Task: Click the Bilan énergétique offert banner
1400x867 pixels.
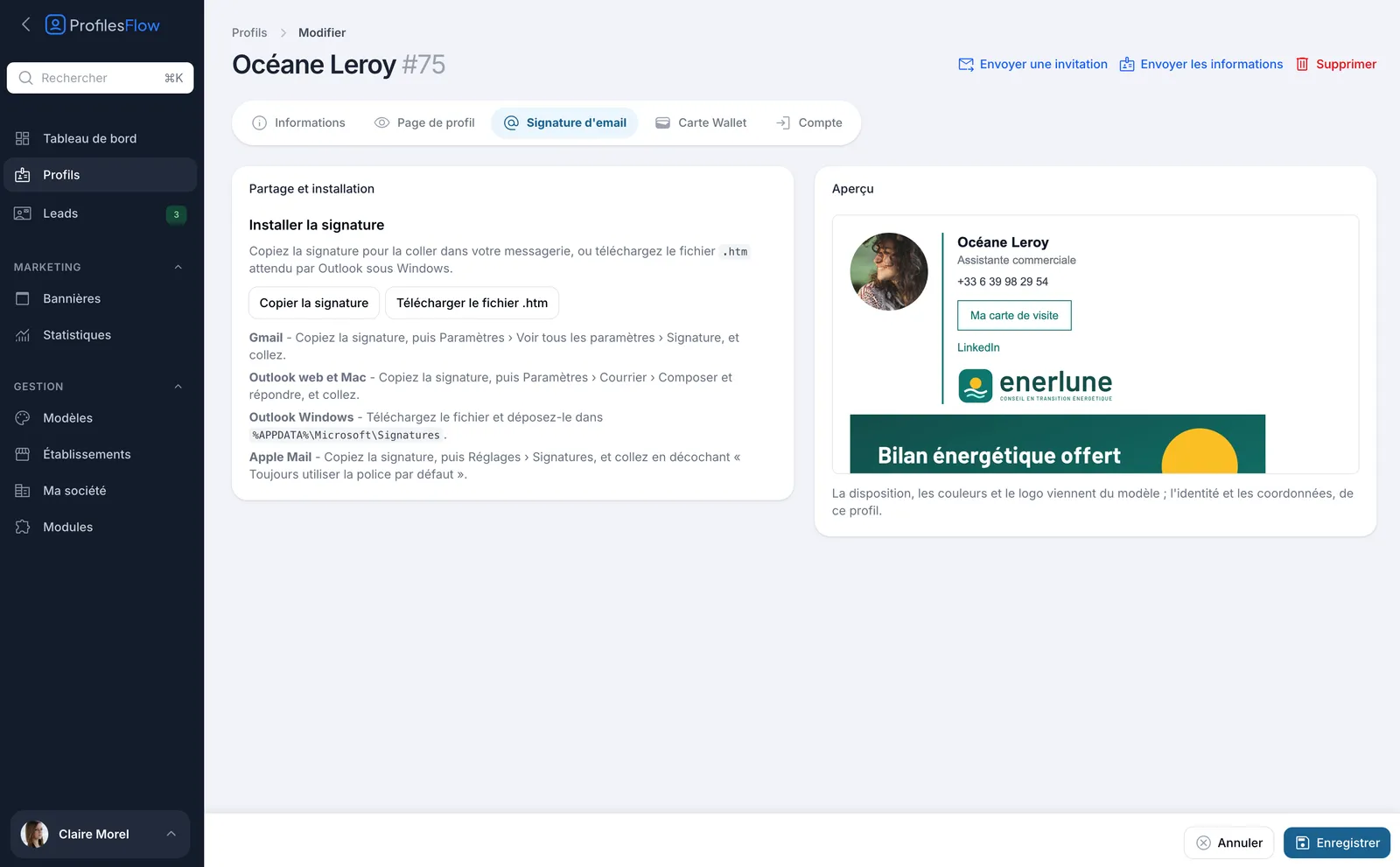Action: (1058, 444)
